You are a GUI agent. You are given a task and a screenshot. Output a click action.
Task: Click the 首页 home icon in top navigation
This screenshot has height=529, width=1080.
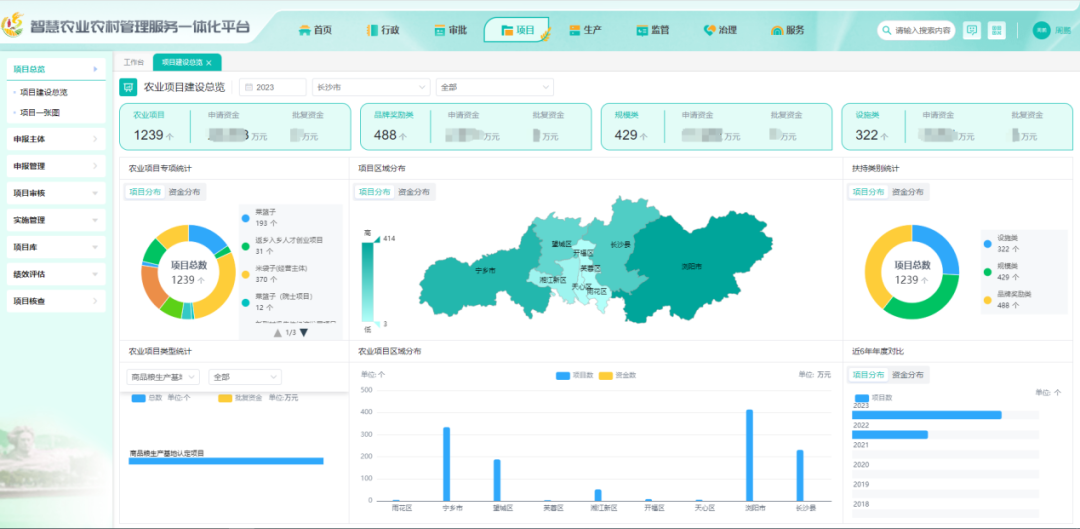tap(304, 30)
